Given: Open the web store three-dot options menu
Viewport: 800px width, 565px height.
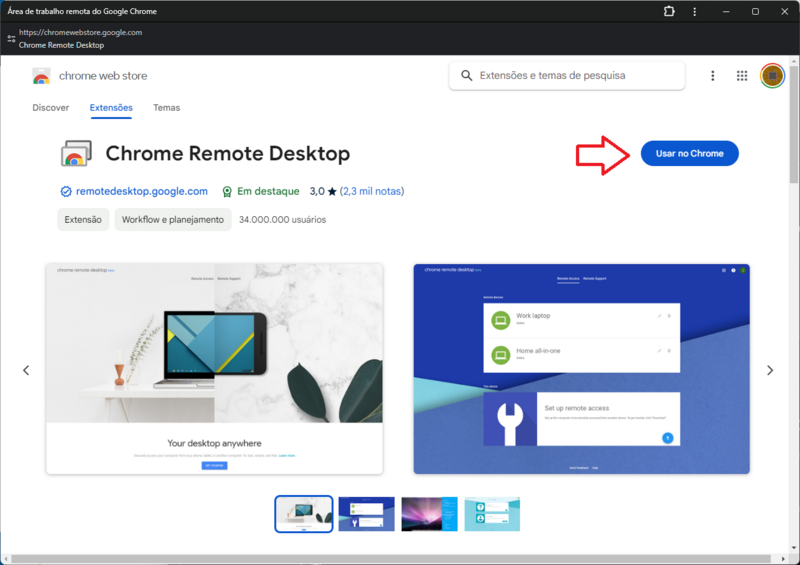Looking at the screenshot, I should coord(713,76).
